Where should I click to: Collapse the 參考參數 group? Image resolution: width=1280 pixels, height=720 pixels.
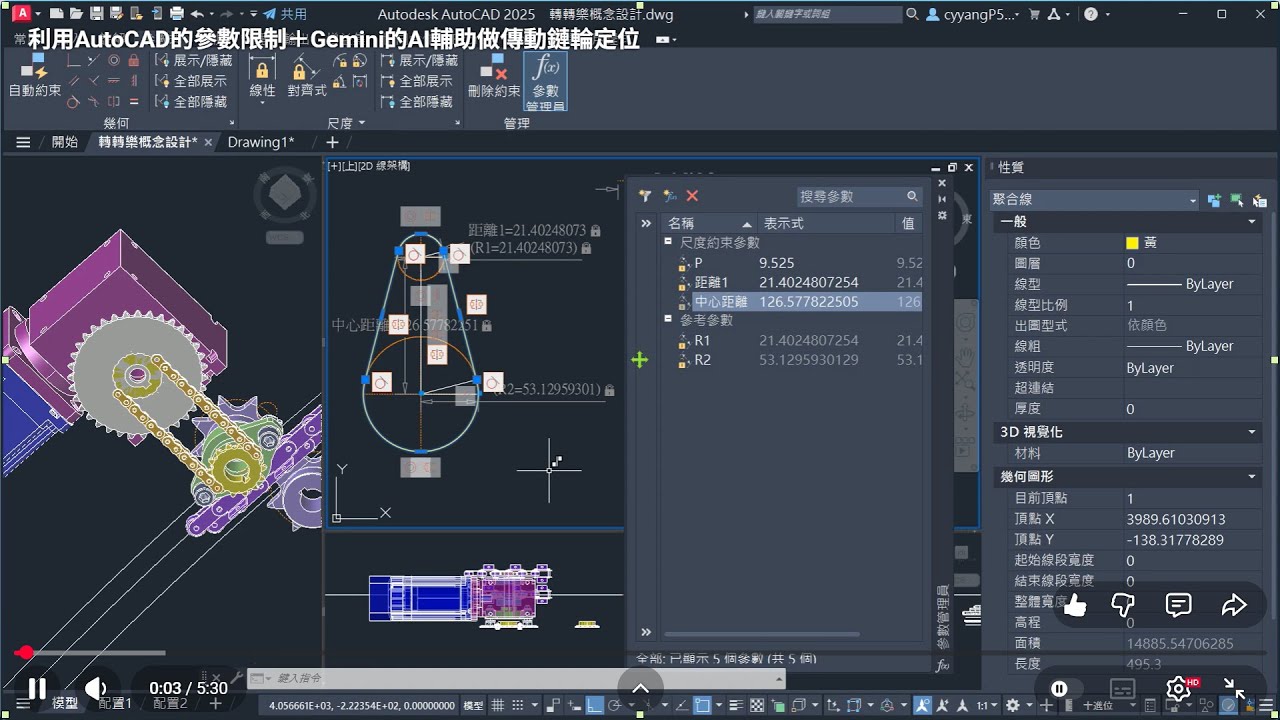668,319
